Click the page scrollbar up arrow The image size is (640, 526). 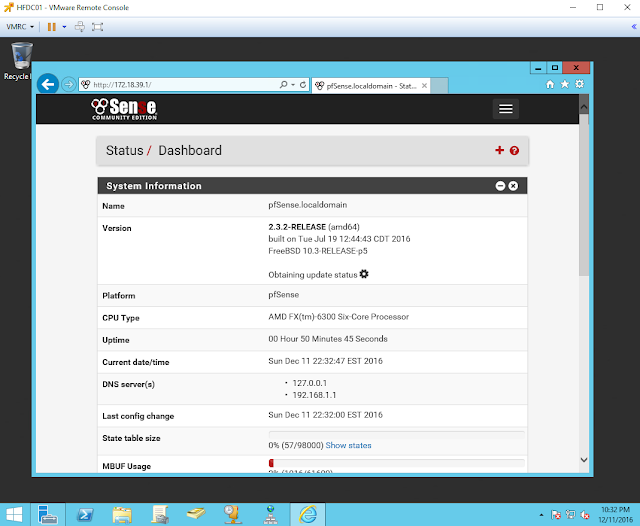click(x=584, y=107)
